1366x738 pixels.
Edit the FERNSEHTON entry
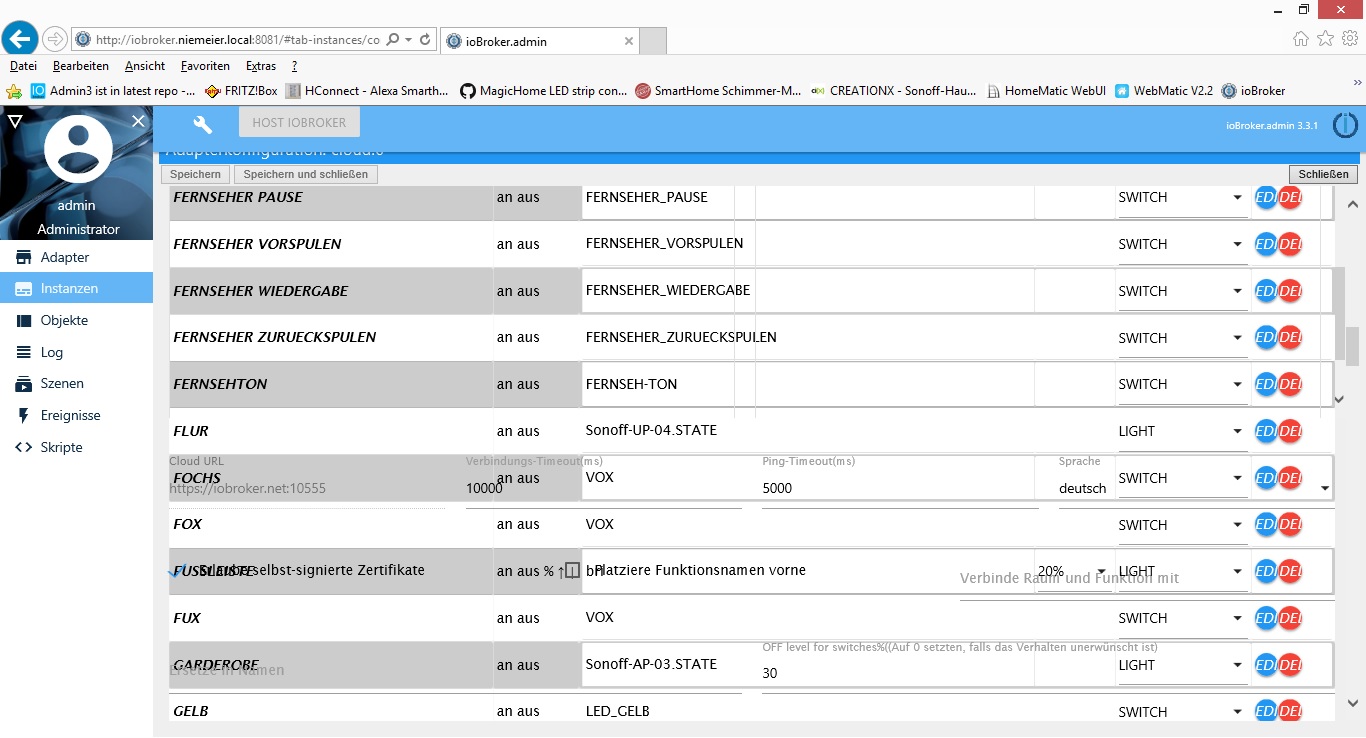tap(1266, 385)
